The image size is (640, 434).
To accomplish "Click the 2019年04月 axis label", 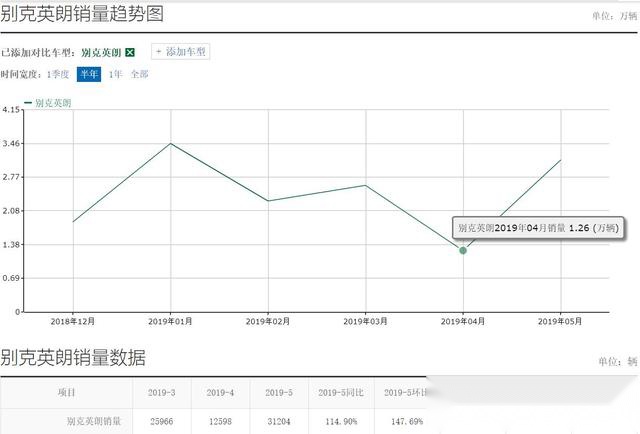I will click(x=463, y=322).
